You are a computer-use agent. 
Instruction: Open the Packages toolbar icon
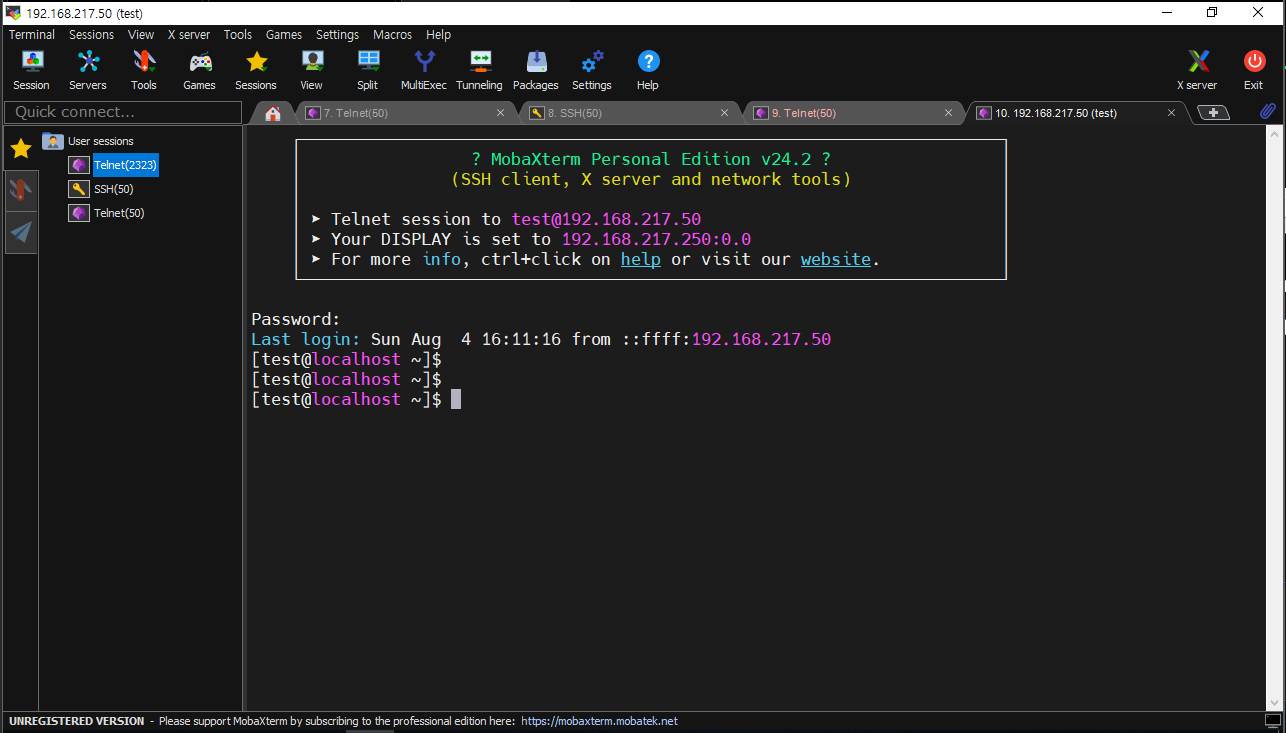tap(536, 71)
